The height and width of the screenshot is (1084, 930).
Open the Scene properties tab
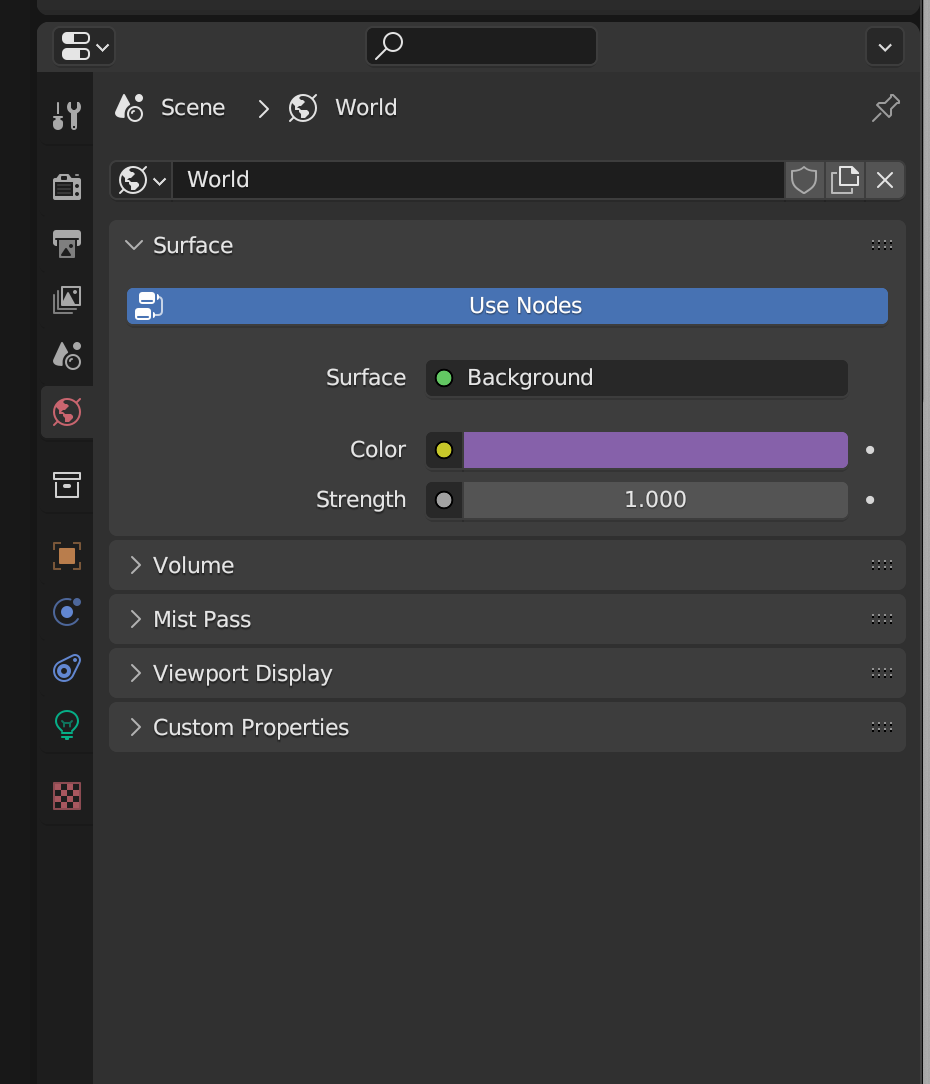(67, 355)
